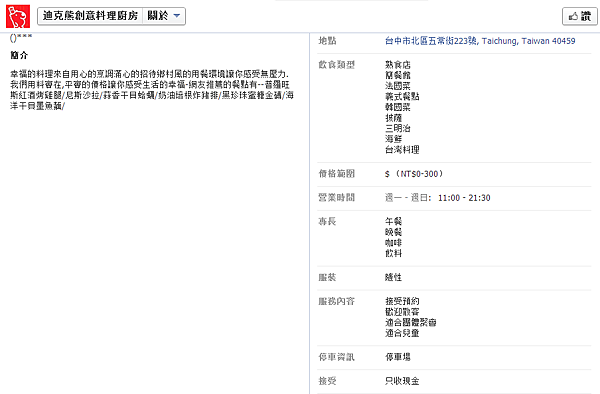Click the 迪克熊創意料理廚房 page name
Screen dimensions: 600x394
[90, 16]
